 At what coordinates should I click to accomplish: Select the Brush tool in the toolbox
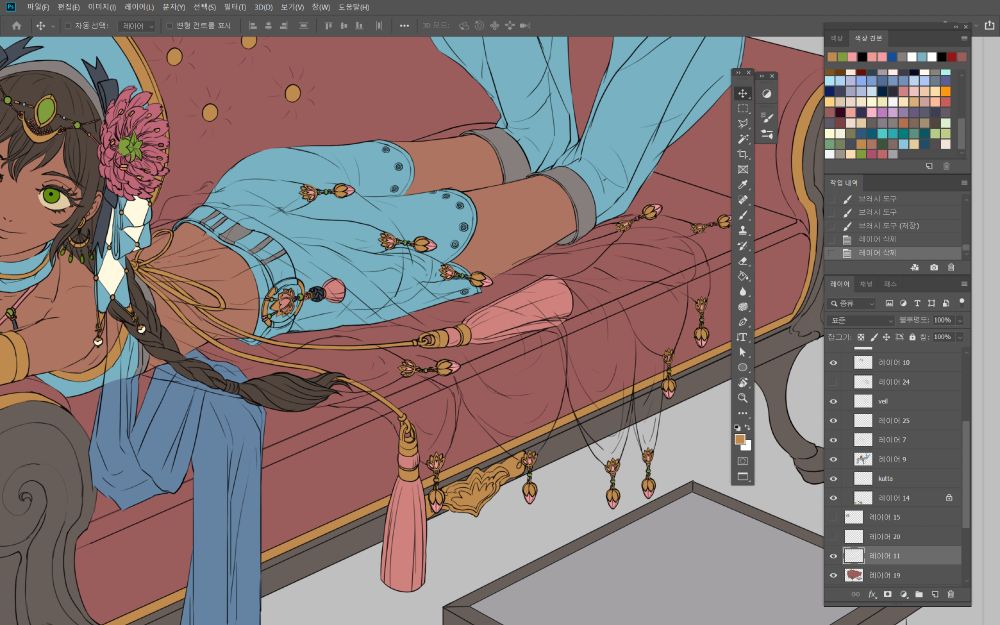pyautogui.click(x=742, y=216)
